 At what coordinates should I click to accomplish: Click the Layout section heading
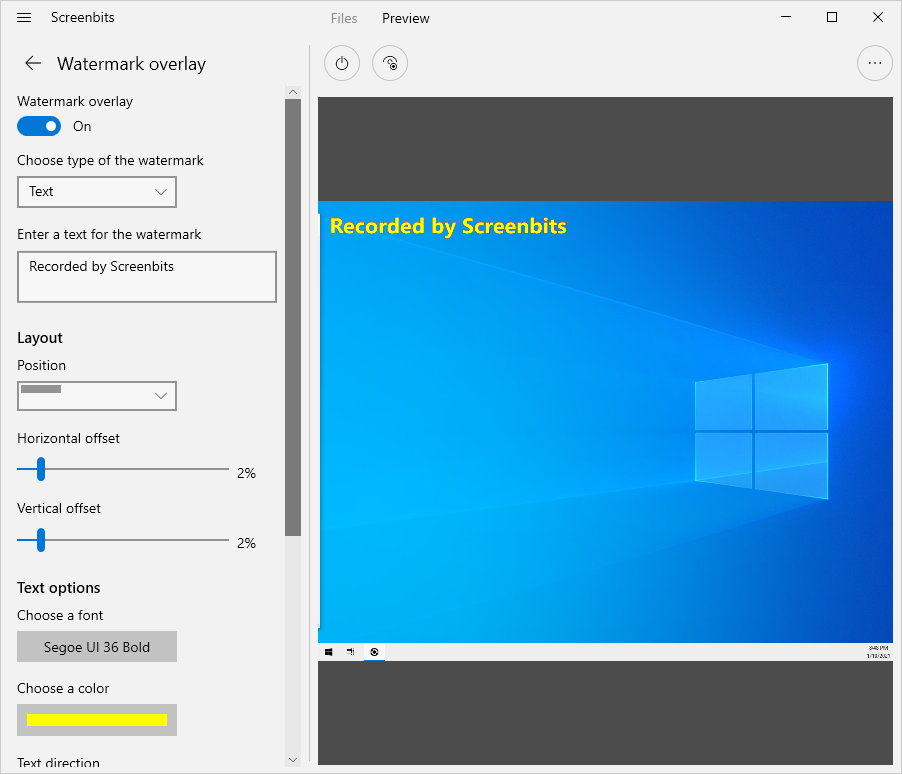(40, 338)
